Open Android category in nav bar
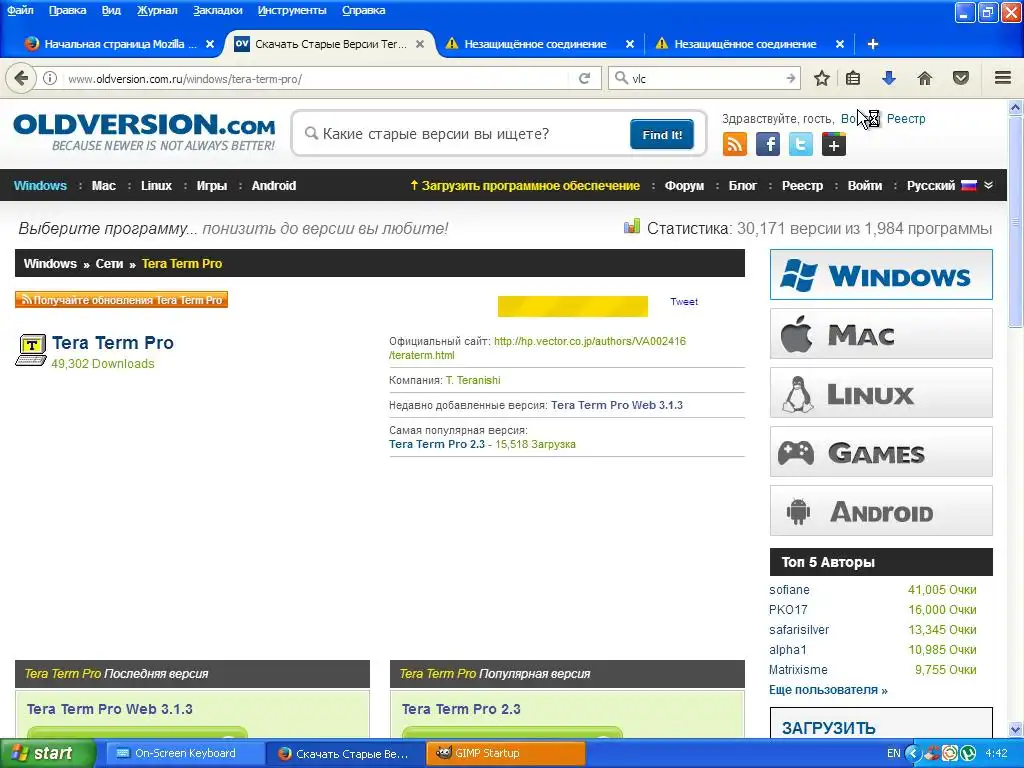The width and height of the screenshot is (1024, 768). click(274, 185)
